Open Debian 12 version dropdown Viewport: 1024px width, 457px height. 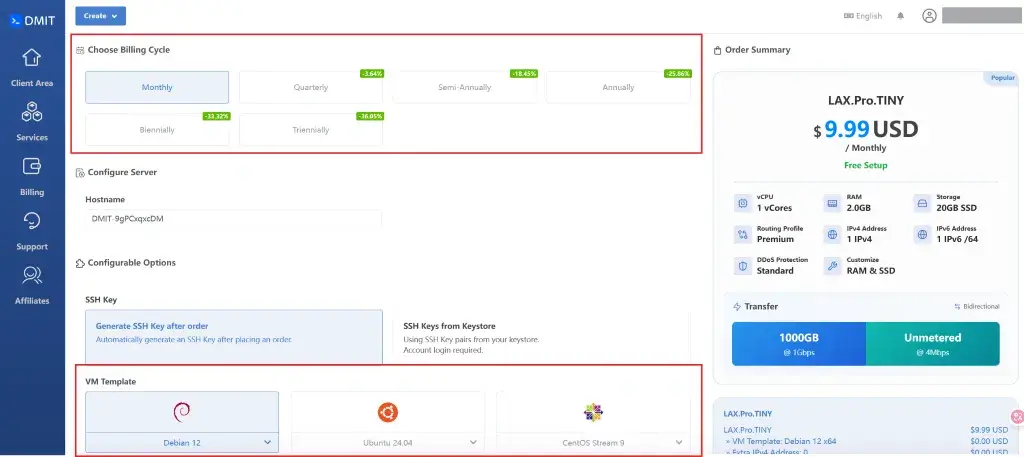pos(182,442)
